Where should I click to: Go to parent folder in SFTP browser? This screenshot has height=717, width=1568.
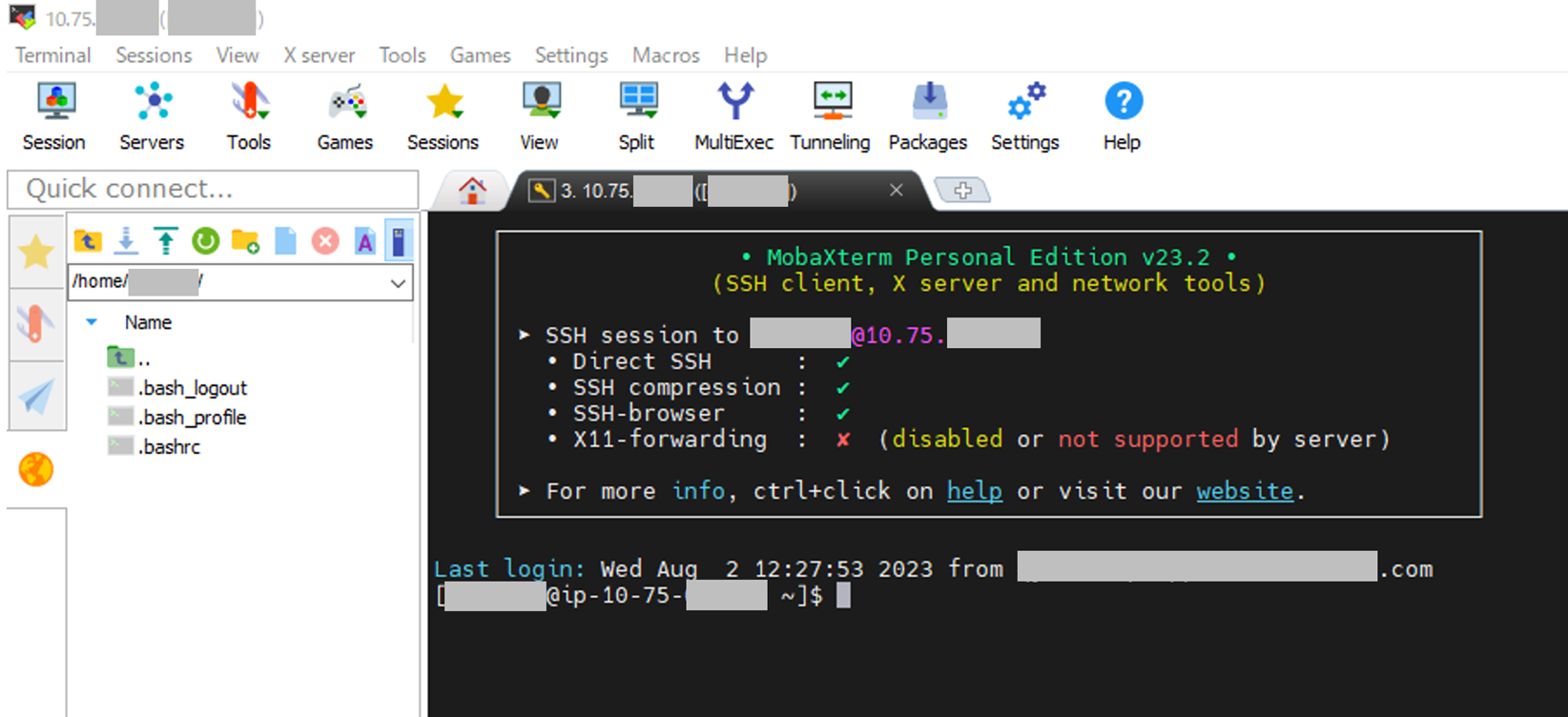click(x=88, y=241)
